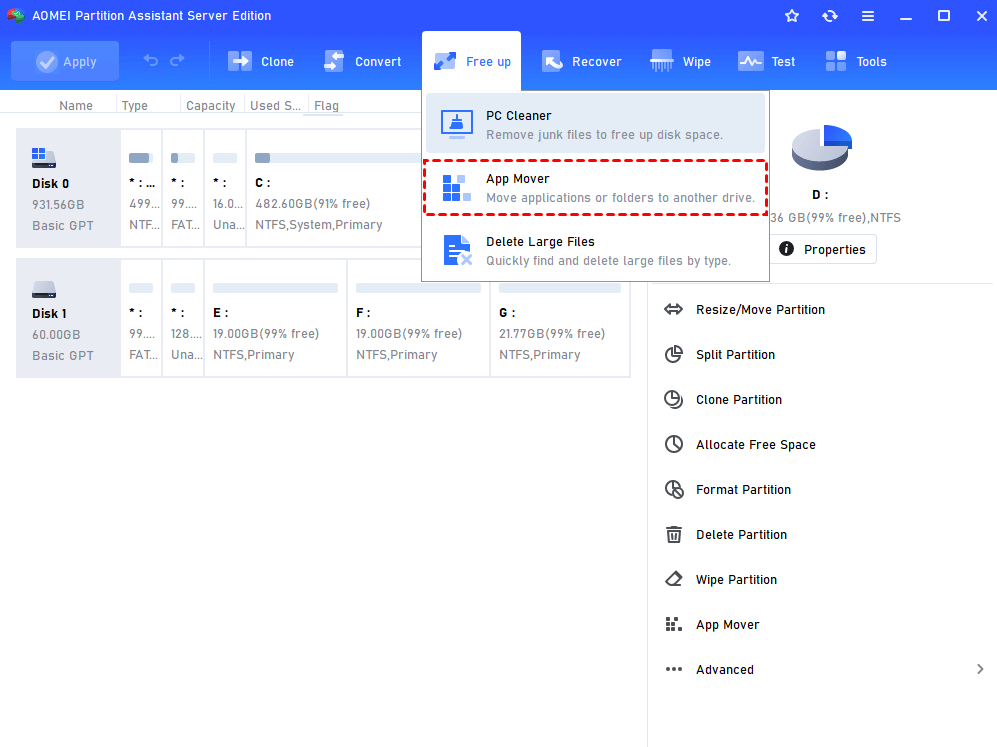
Task: Click the side panel App Mover dots icon
Action: (x=673, y=624)
